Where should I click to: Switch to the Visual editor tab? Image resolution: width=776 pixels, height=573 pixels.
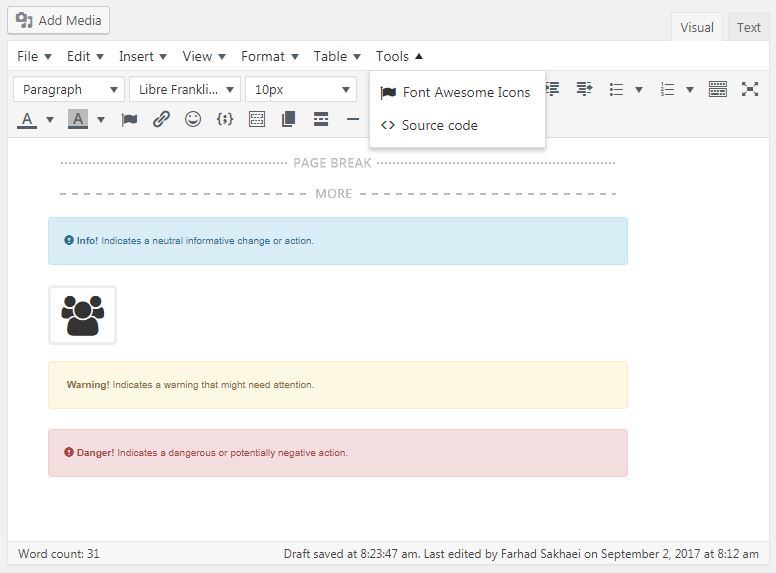[x=696, y=27]
